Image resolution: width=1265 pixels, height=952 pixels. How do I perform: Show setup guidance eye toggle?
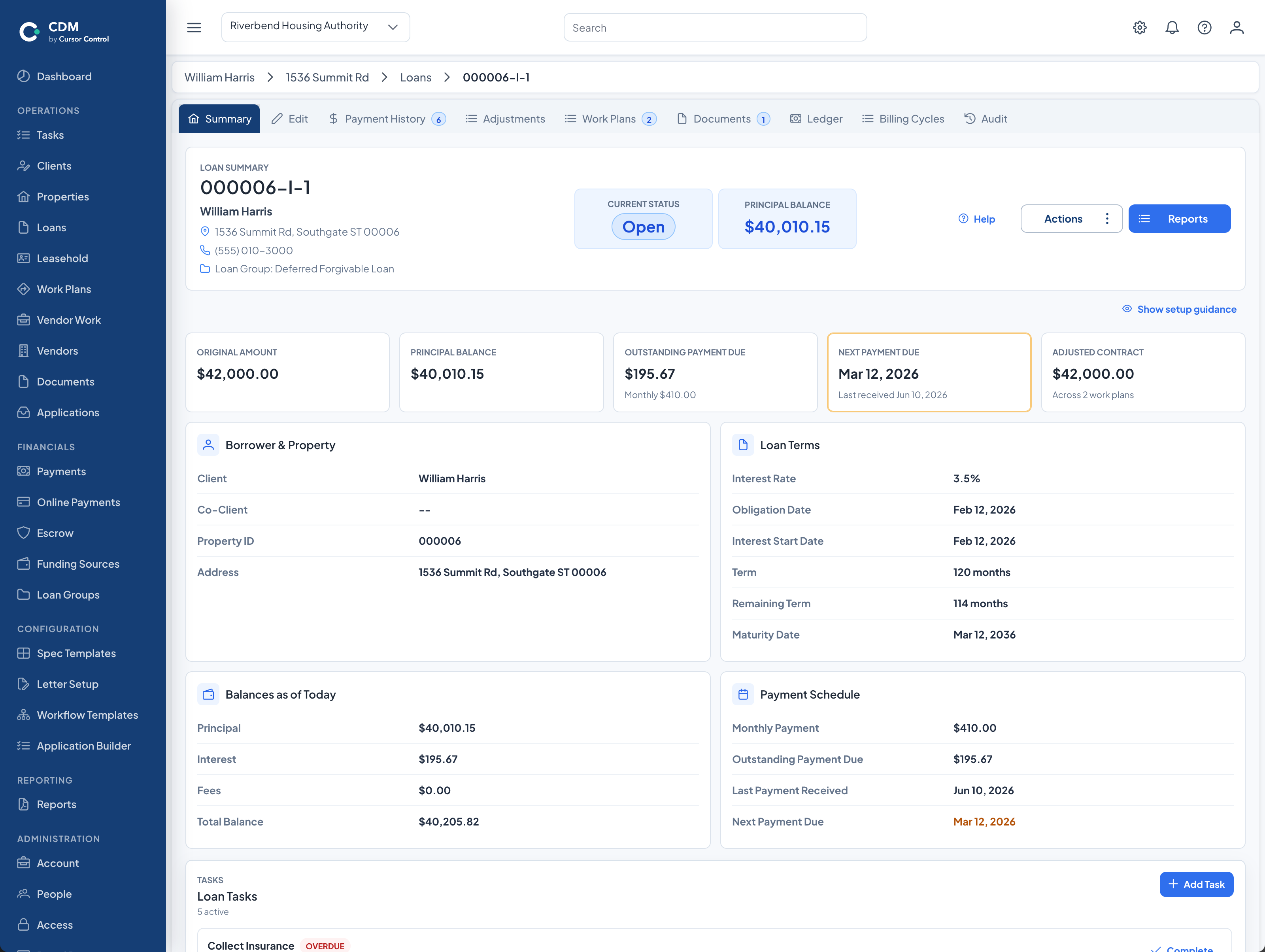[1179, 309]
